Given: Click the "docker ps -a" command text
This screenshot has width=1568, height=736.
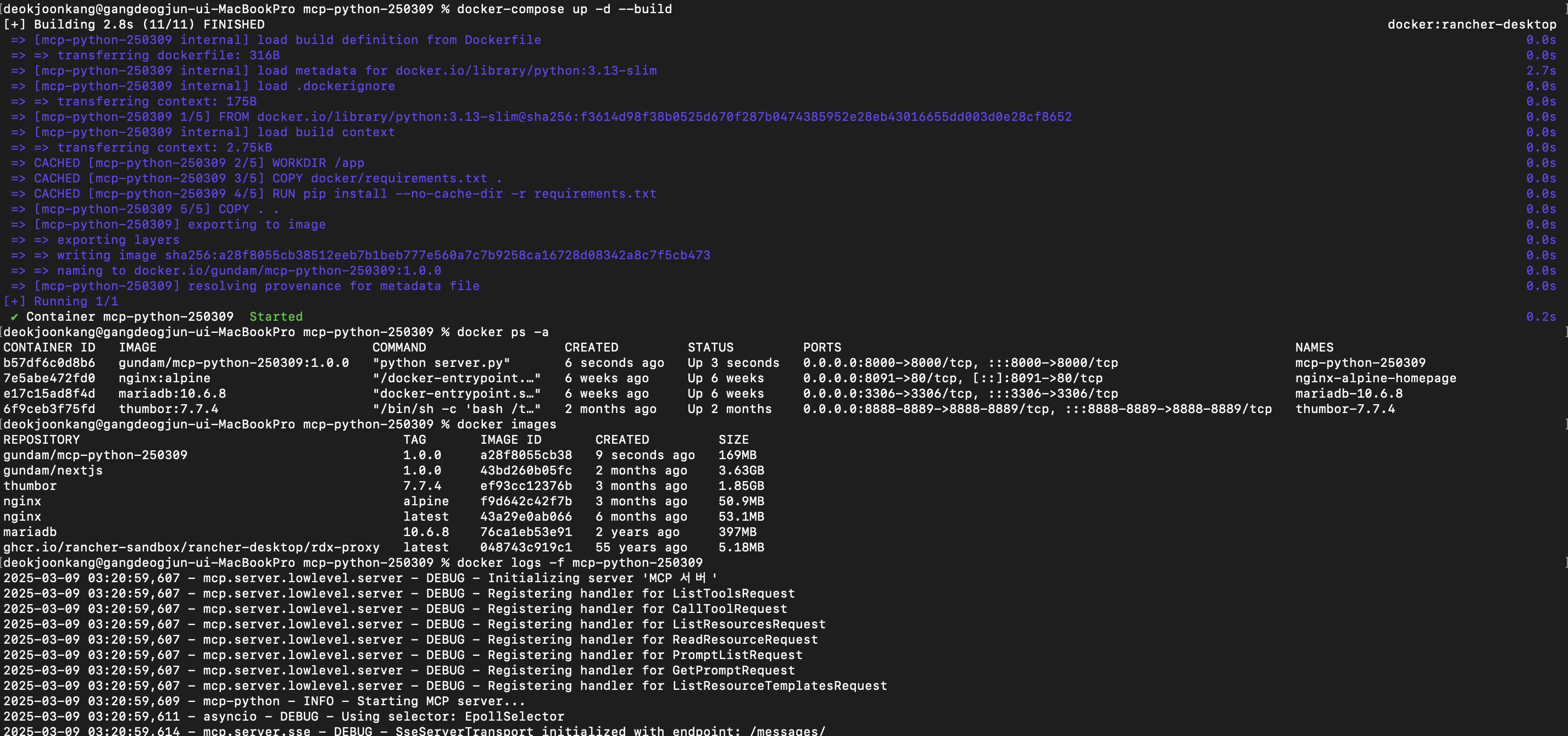Looking at the screenshot, I should 502,332.
